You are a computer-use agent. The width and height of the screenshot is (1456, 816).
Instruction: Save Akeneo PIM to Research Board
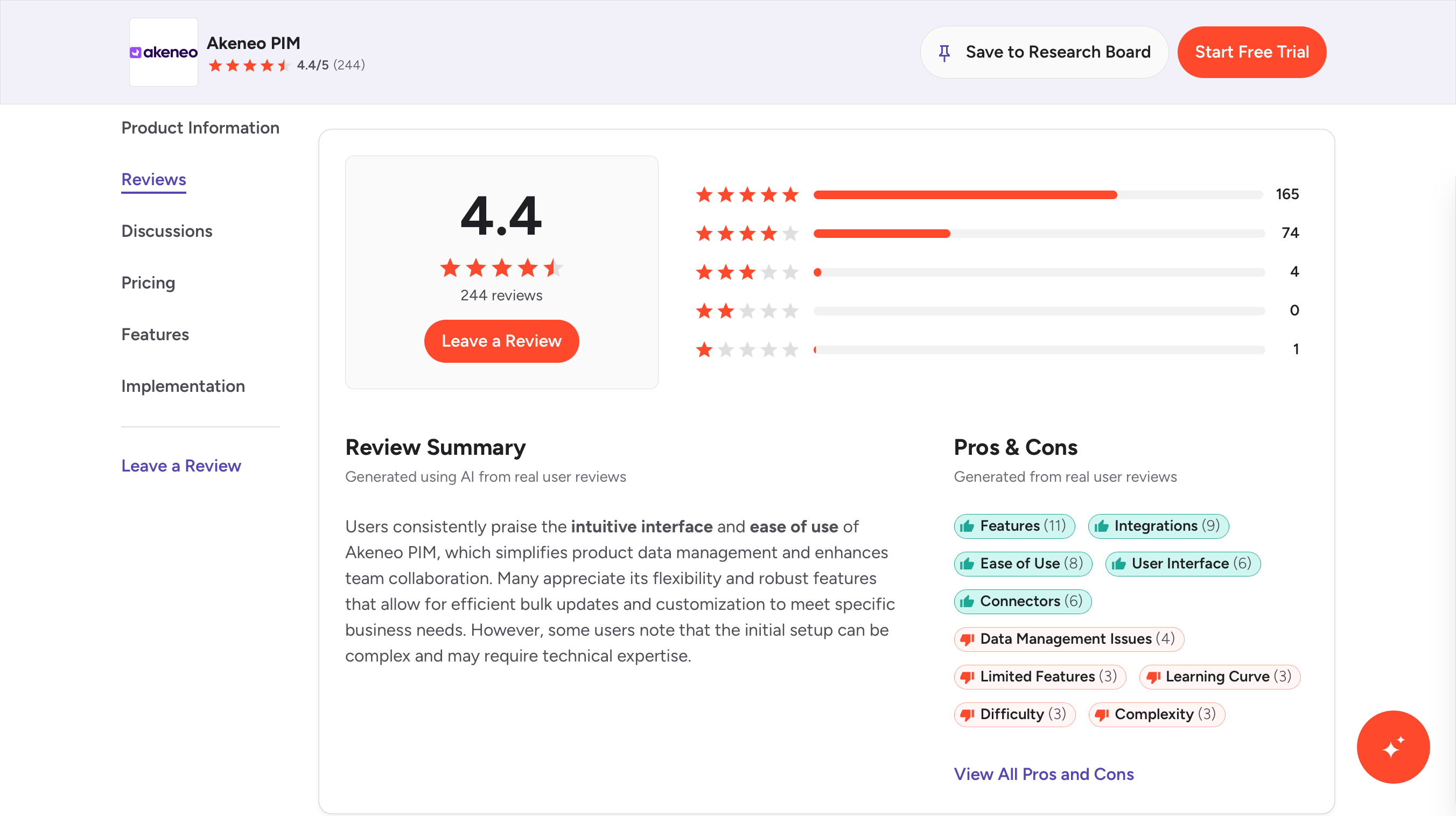click(1044, 52)
